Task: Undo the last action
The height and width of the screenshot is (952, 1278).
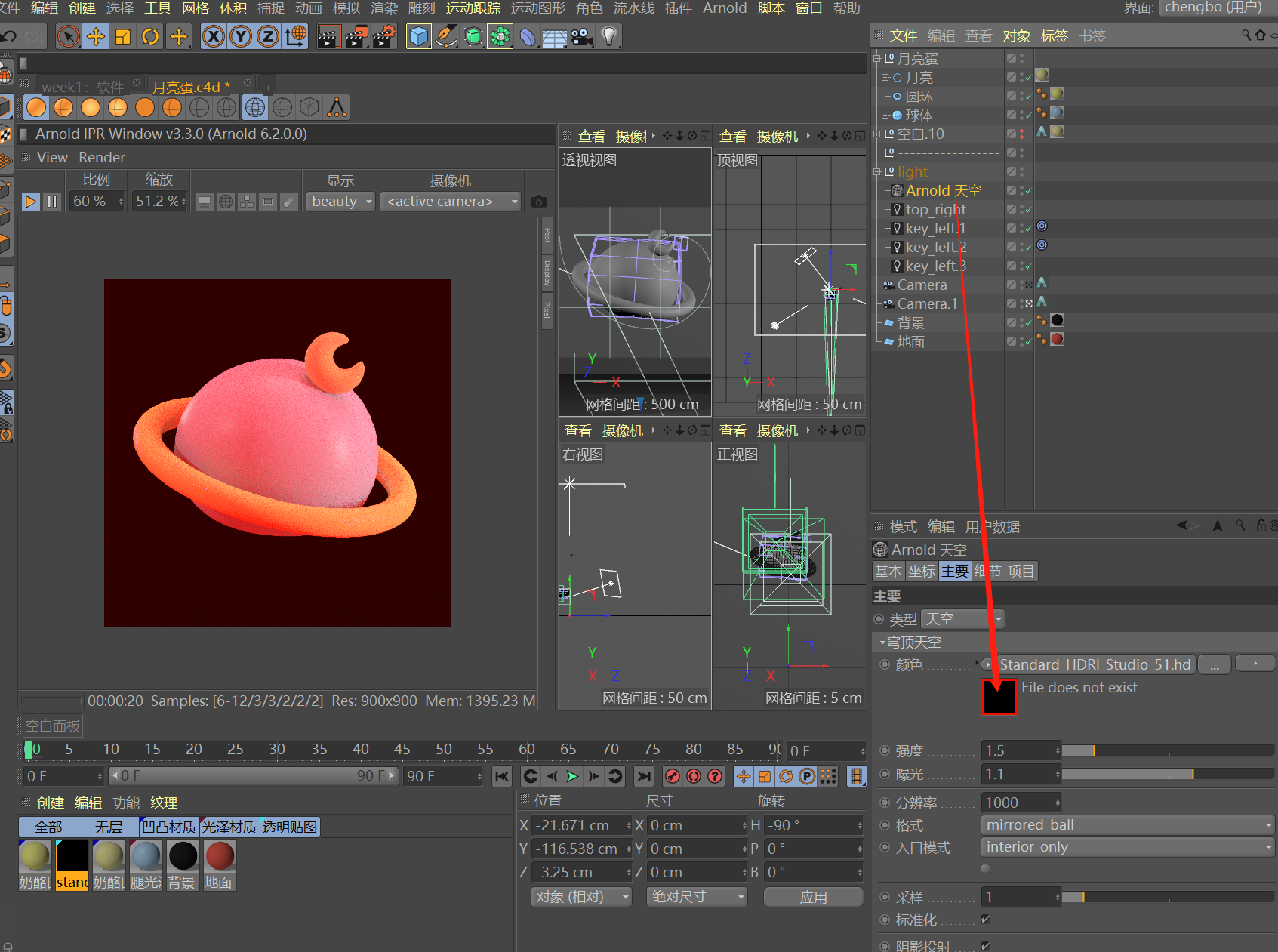Action: pyautogui.click(x=8, y=36)
